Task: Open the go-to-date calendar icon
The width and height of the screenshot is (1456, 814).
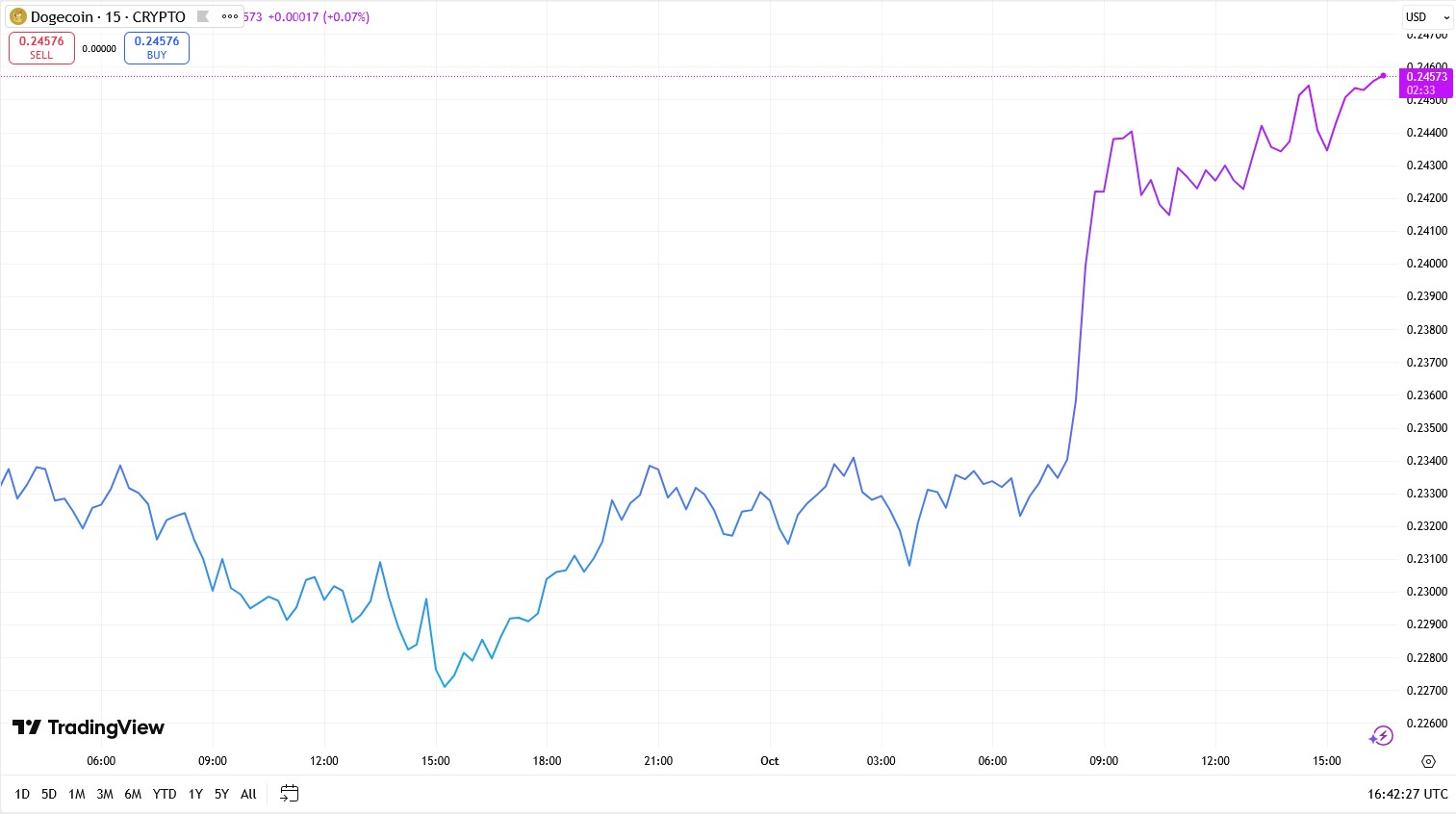Action: click(x=289, y=794)
